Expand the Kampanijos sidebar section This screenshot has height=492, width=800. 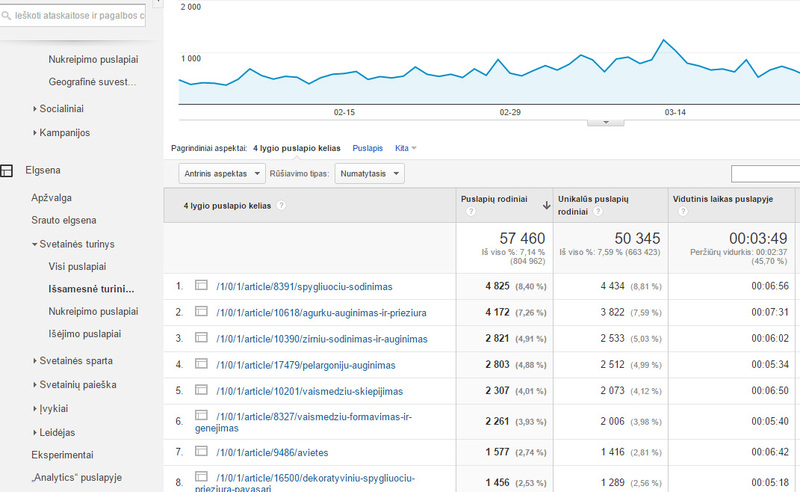click(x=61, y=133)
